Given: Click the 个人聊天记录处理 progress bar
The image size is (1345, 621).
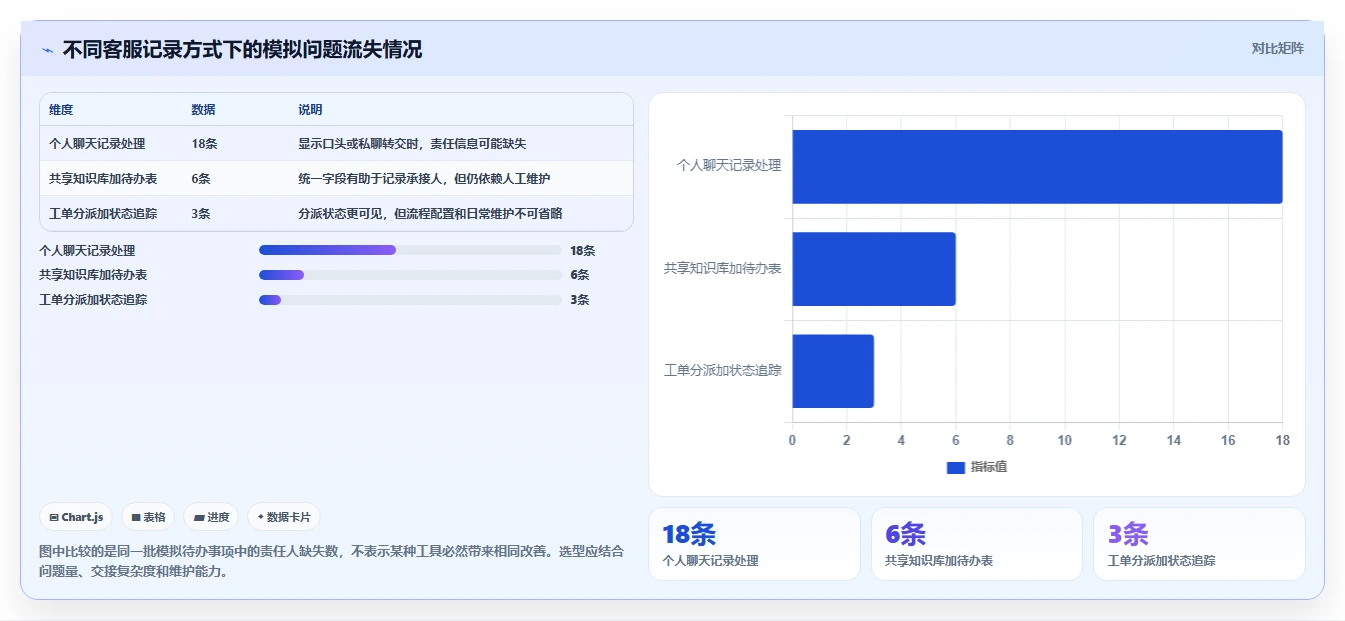Looking at the screenshot, I should point(410,250).
